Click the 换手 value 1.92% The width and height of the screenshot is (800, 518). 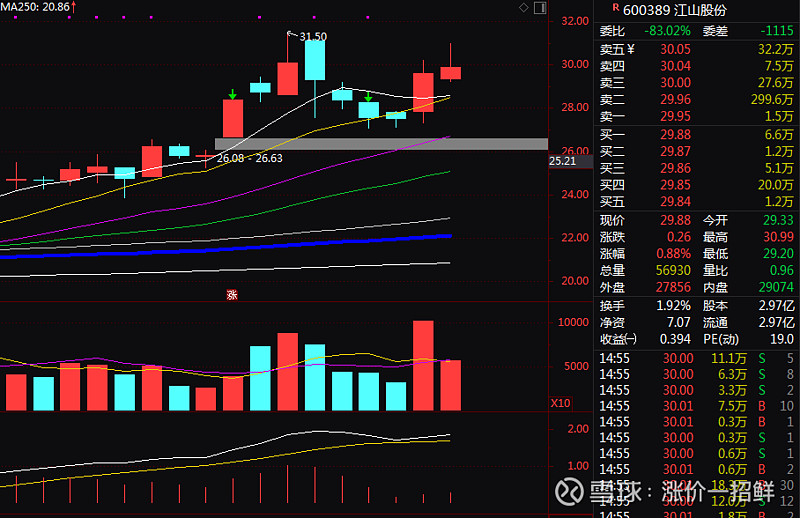[x=673, y=306]
